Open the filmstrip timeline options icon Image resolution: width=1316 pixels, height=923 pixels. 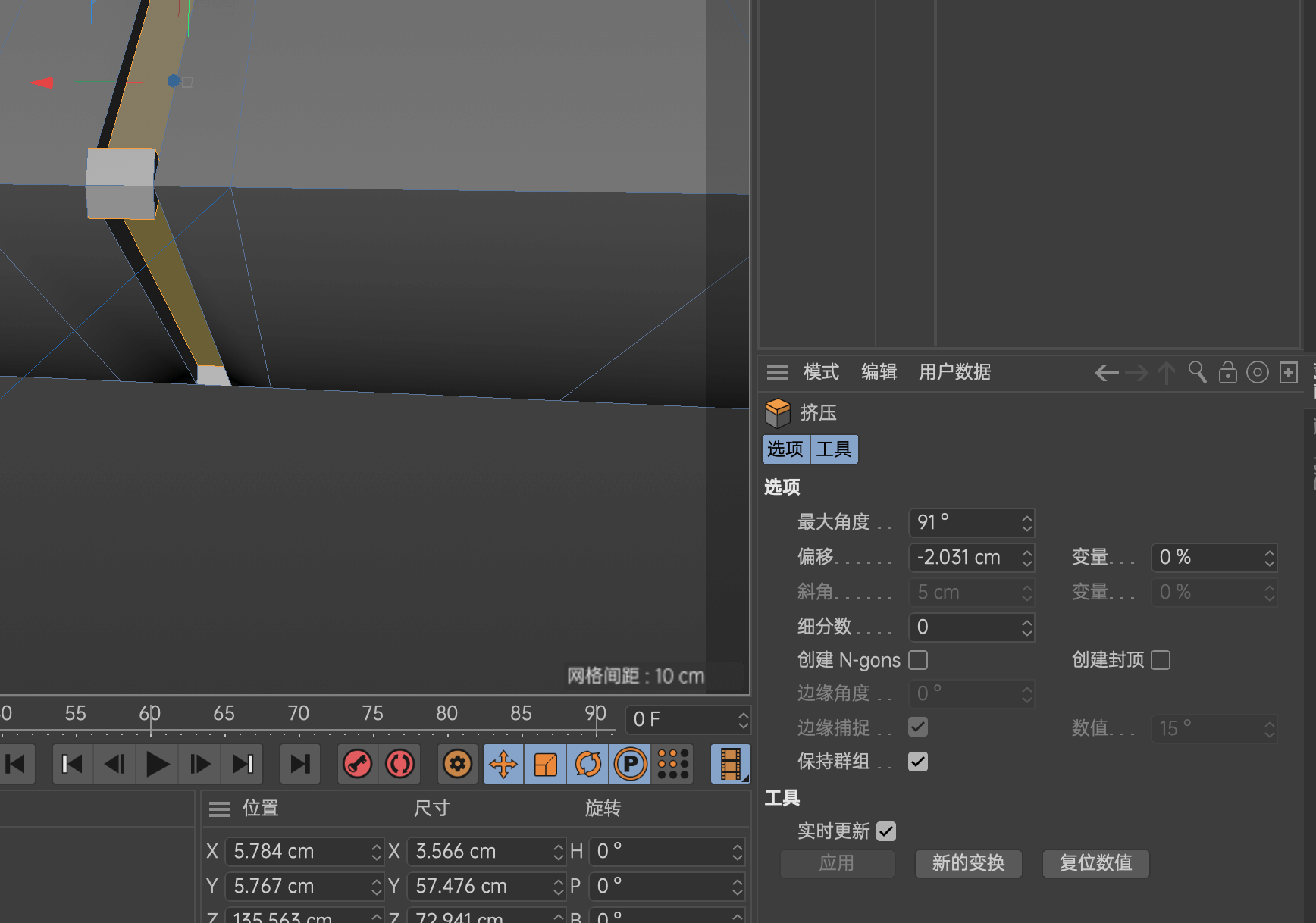coord(731,764)
